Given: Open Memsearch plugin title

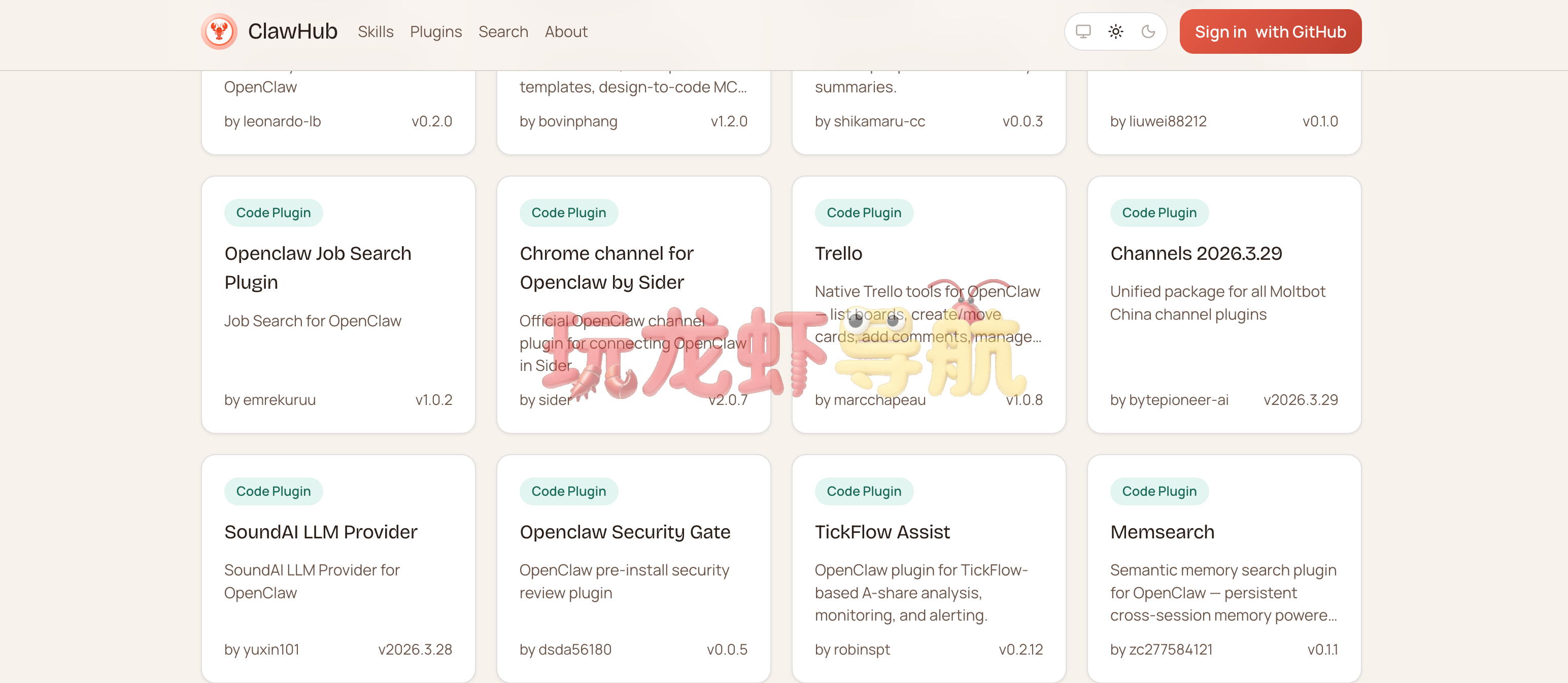Looking at the screenshot, I should pyautogui.click(x=1162, y=532).
